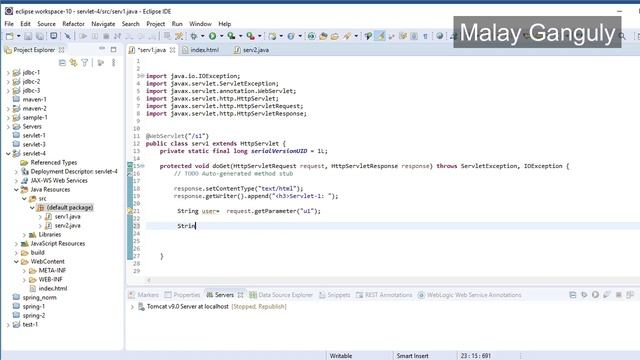
Task: Click the warning marker on line 21
Action: coord(130,211)
